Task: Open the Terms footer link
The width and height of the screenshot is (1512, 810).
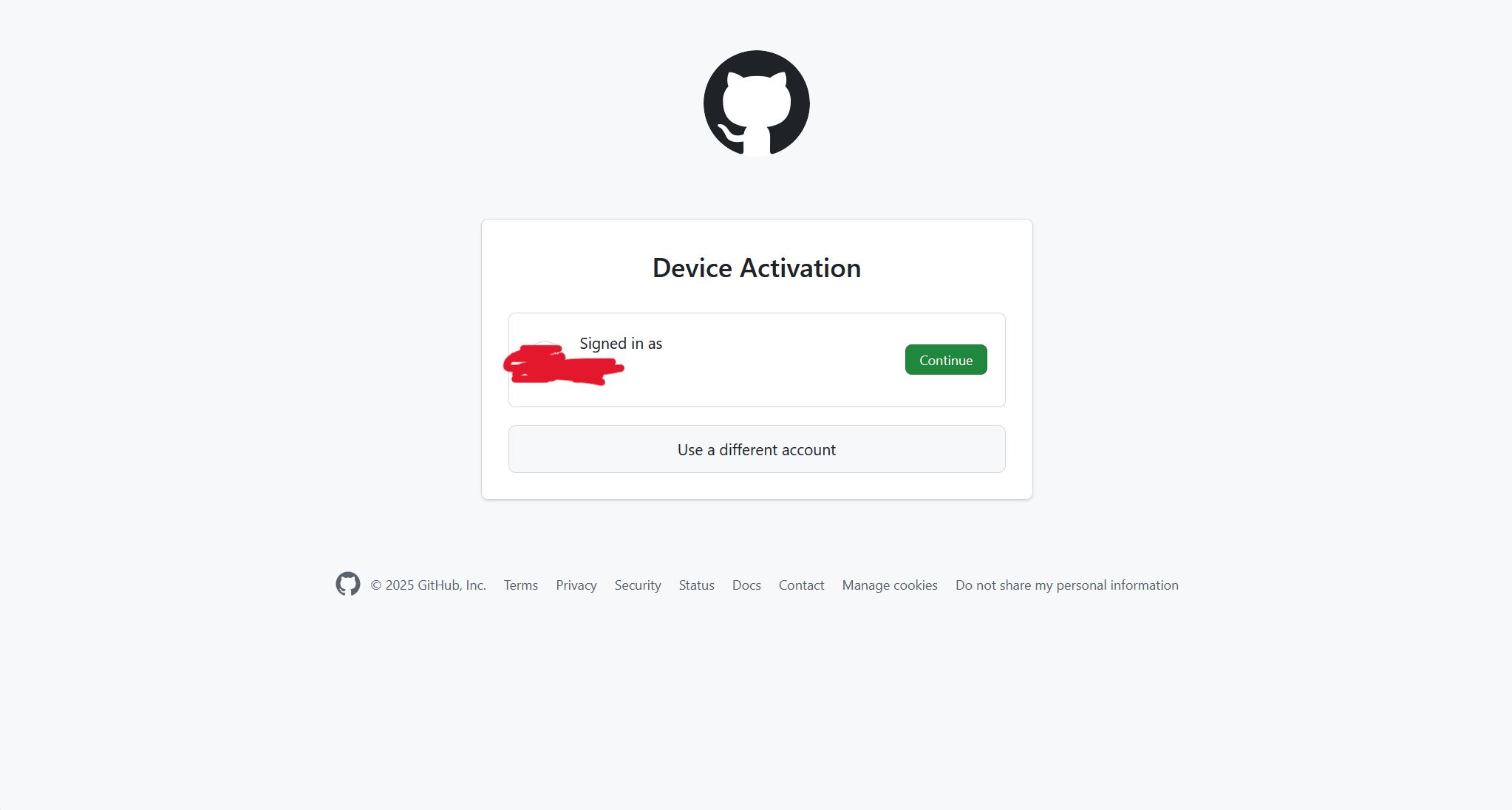Action: tap(521, 585)
